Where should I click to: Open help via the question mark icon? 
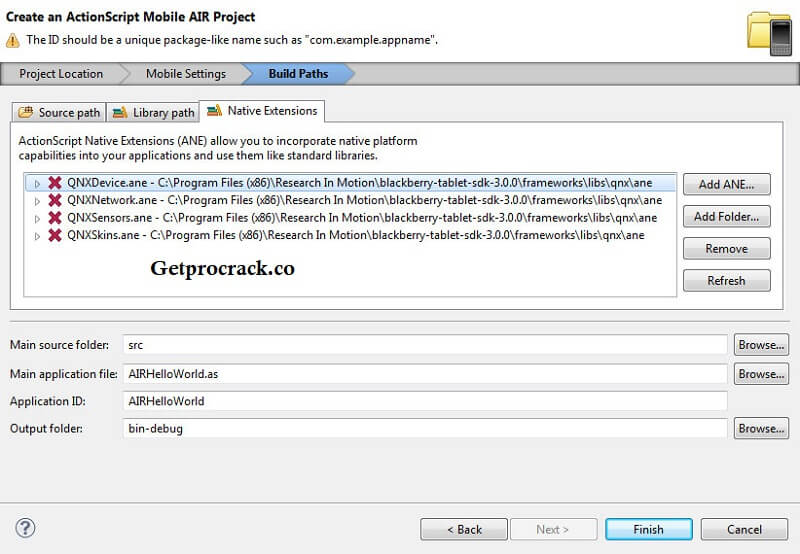(x=25, y=528)
